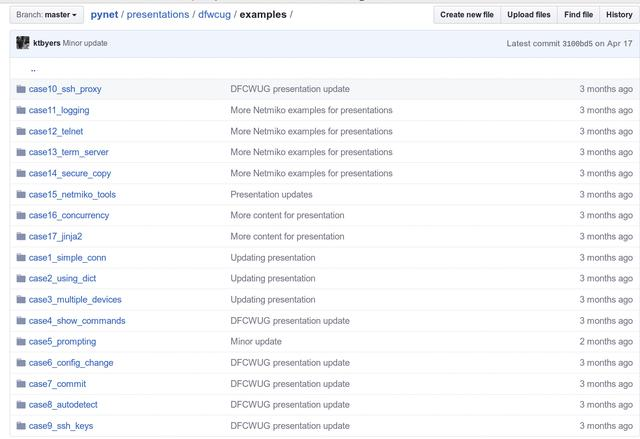Open case9_ssh_keys folder
Image resolution: width=640 pixels, height=439 pixels.
pyautogui.click(x=61, y=426)
